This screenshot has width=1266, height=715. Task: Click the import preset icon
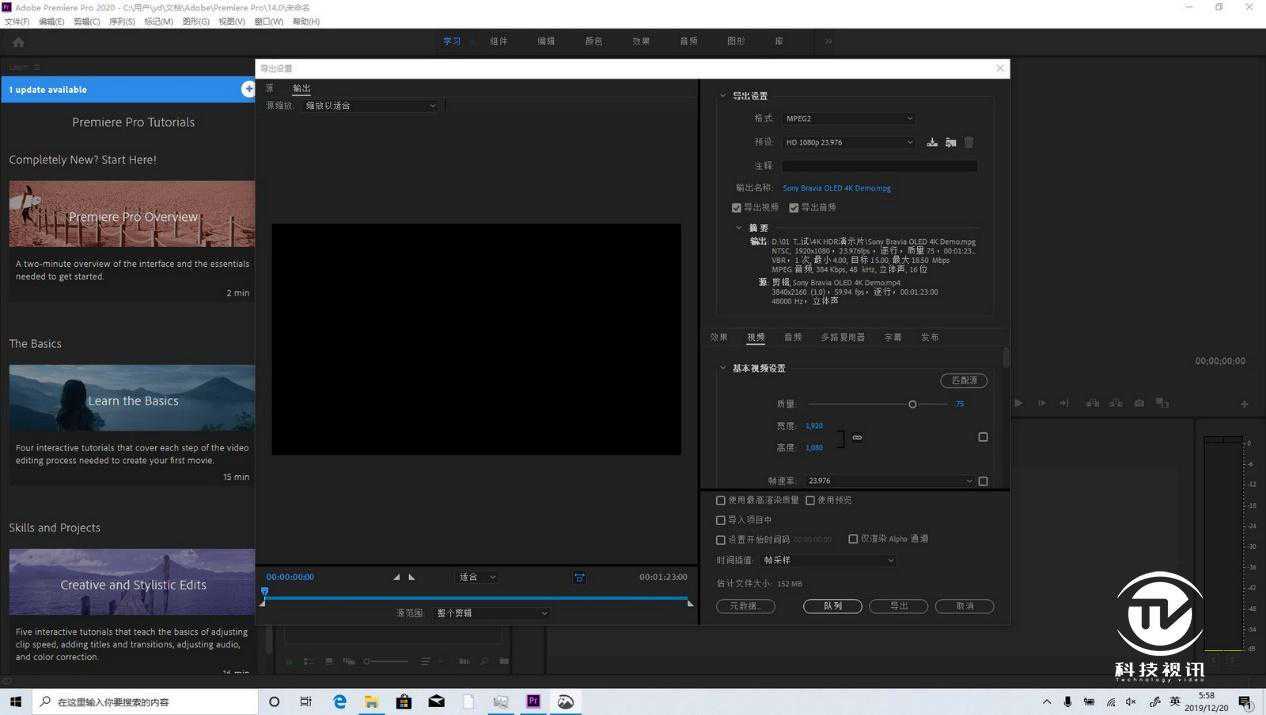click(x=950, y=143)
